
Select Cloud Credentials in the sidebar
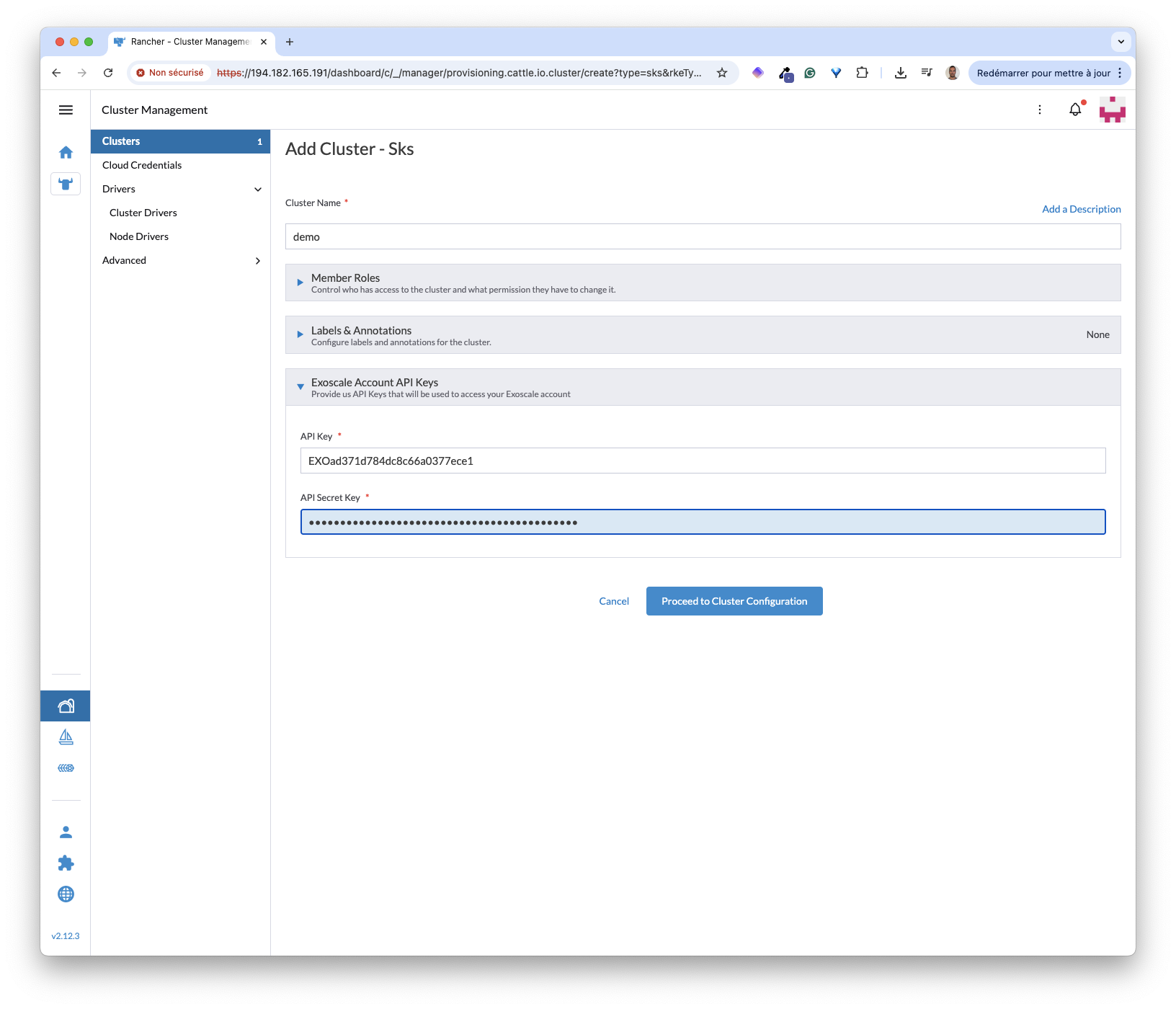coord(142,165)
